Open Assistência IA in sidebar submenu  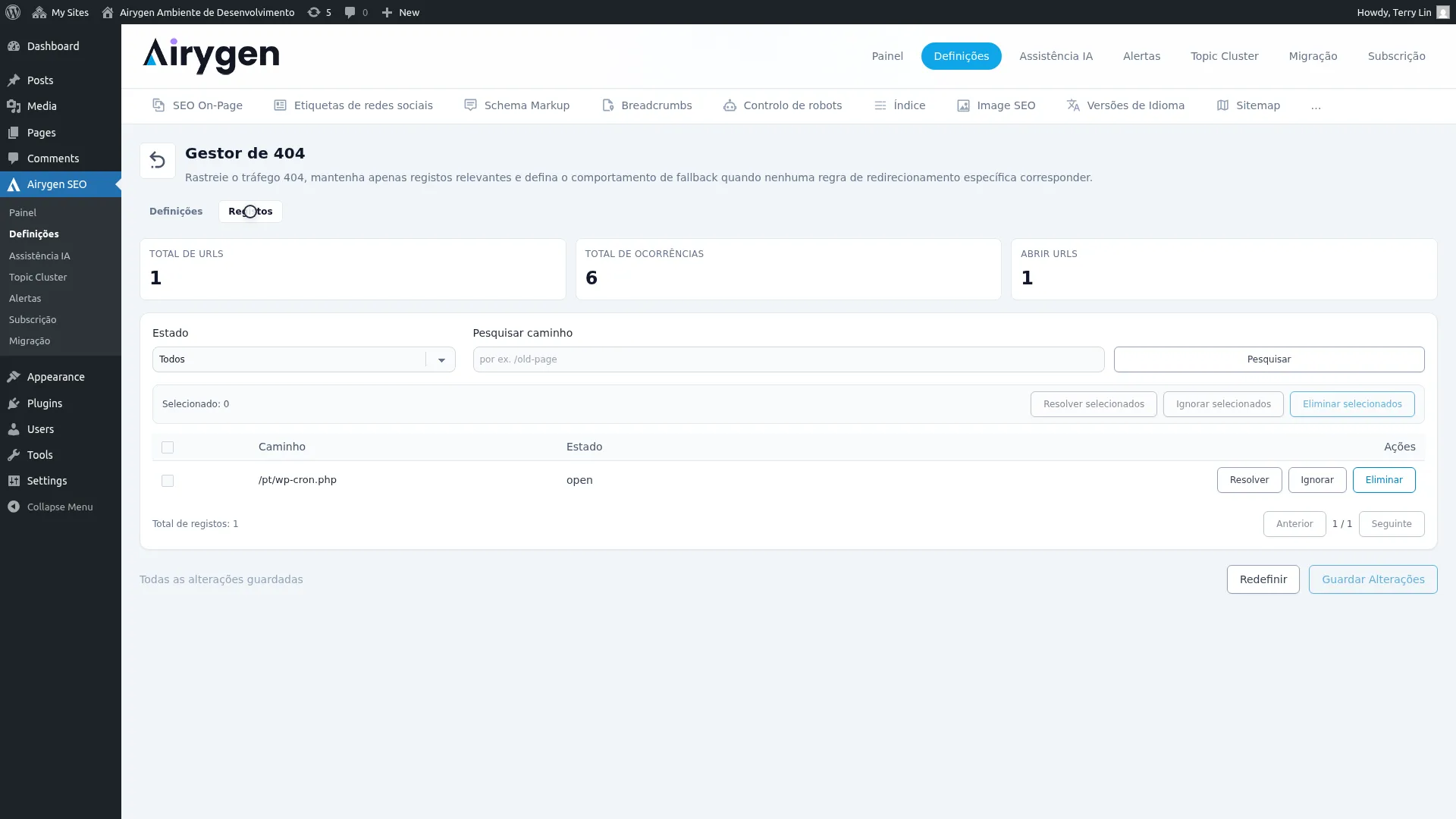(x=39, y=256)
